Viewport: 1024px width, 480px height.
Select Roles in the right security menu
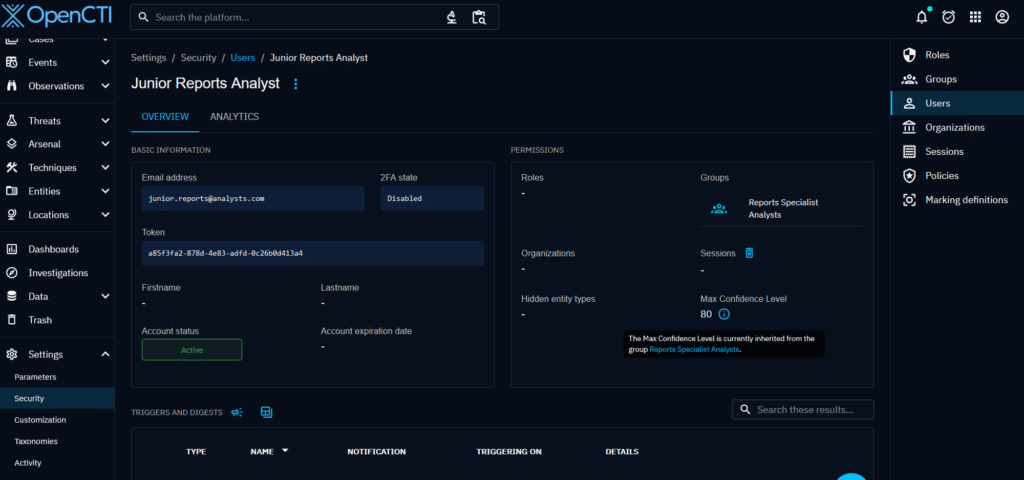(x=937, y=55)
